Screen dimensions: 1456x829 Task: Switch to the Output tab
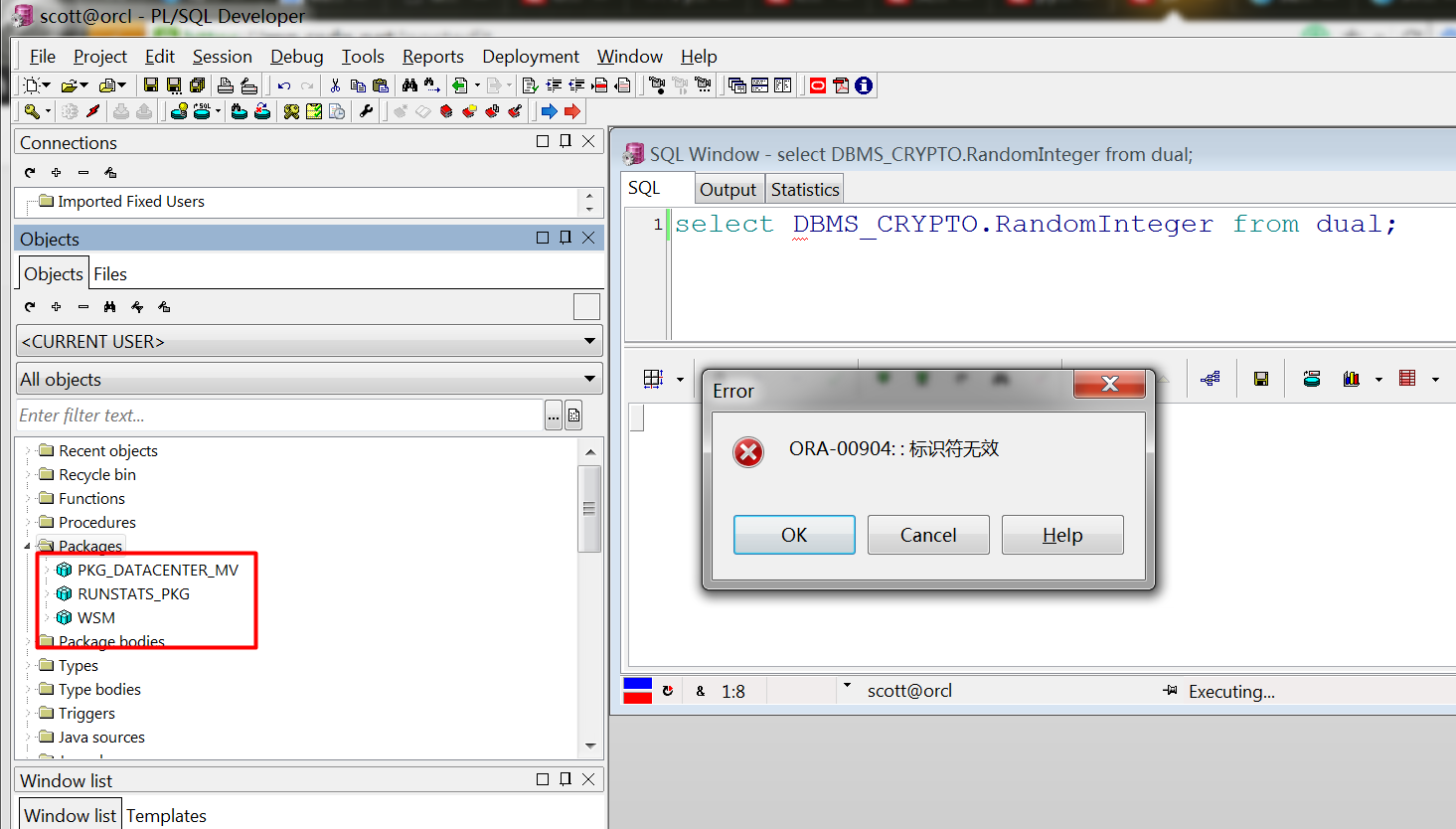point(728,189)
